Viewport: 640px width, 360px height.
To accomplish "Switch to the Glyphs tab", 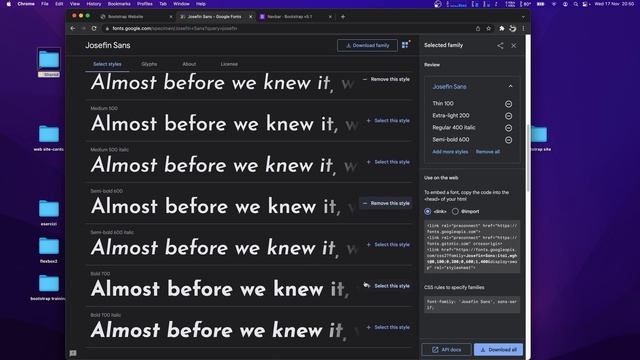I will tap(149, 64).
